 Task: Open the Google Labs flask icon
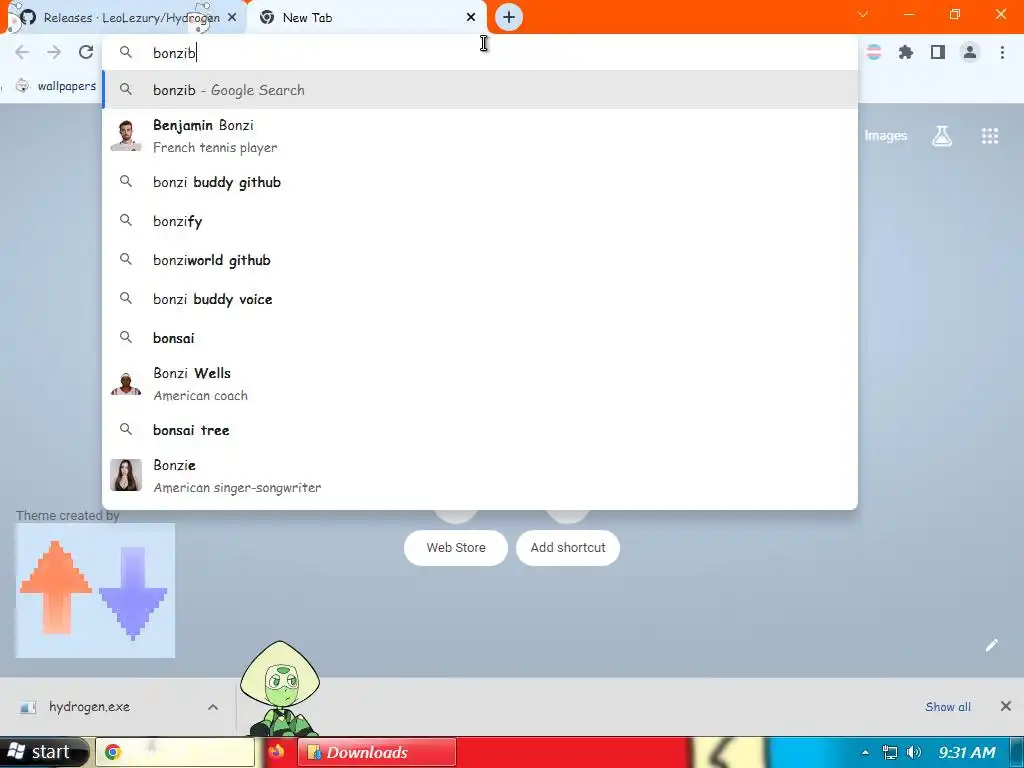point(942,136)
